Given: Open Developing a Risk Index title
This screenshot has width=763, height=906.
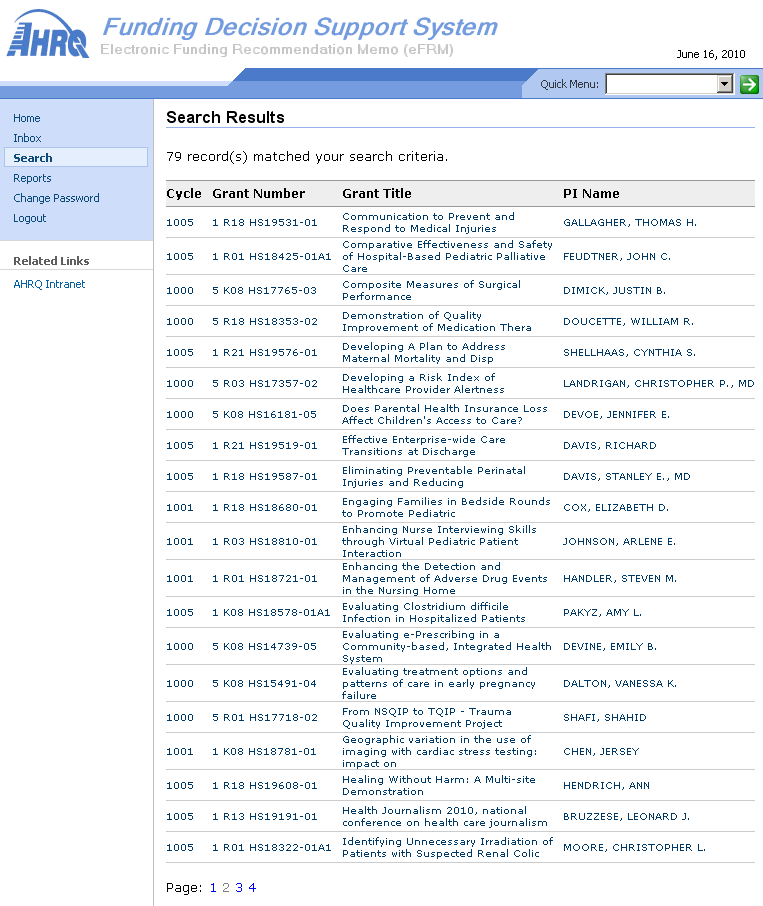Looking at the screenshot, I should pyautogui.click(x=423, y=384).
